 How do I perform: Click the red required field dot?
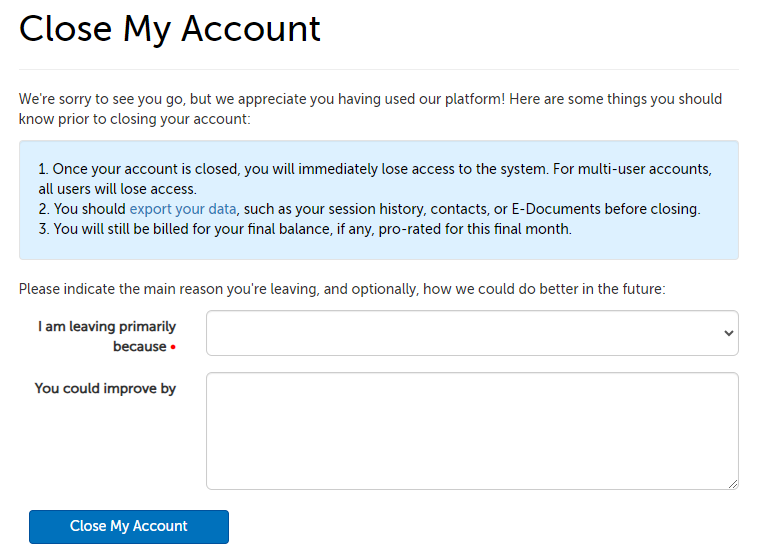173,348
